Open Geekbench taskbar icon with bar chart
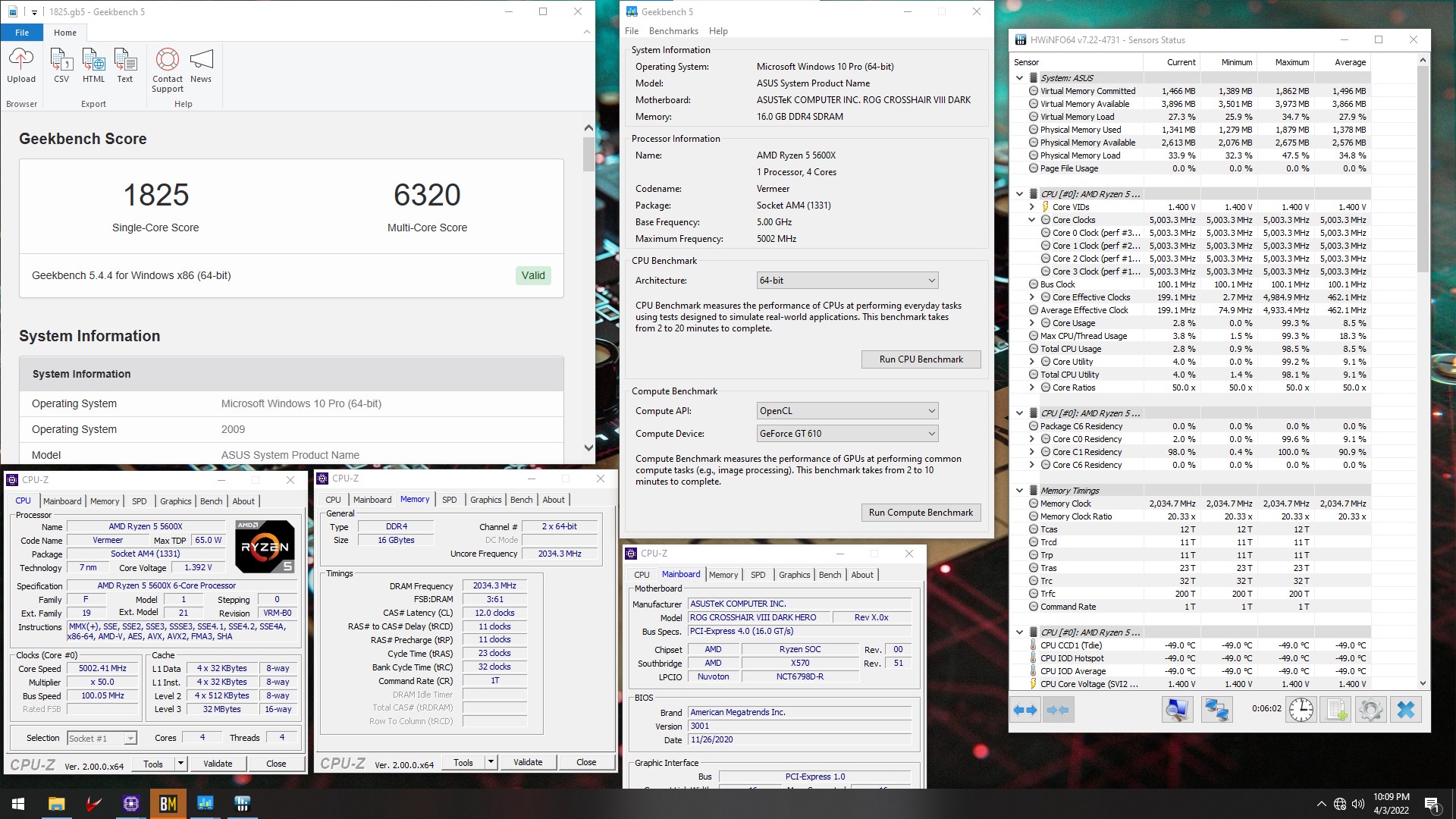1456x819 pixels. coord(205,804)
